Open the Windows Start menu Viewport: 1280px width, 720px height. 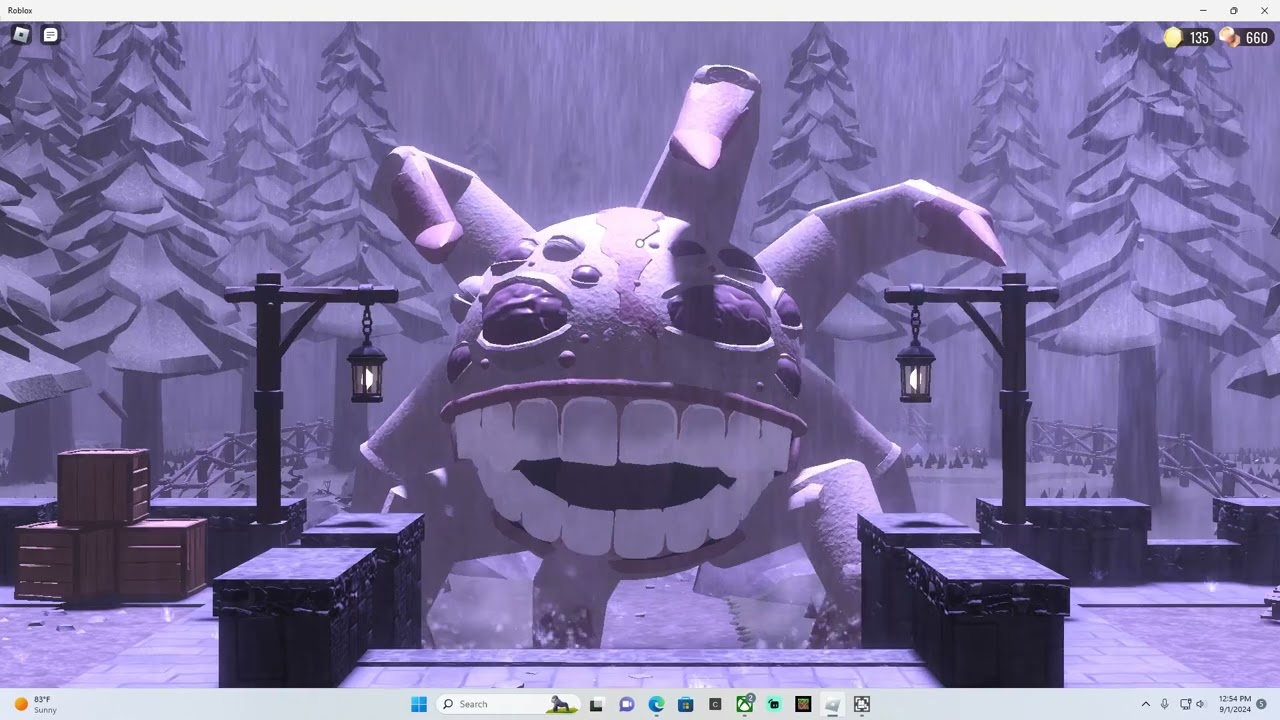pos(419,704)
